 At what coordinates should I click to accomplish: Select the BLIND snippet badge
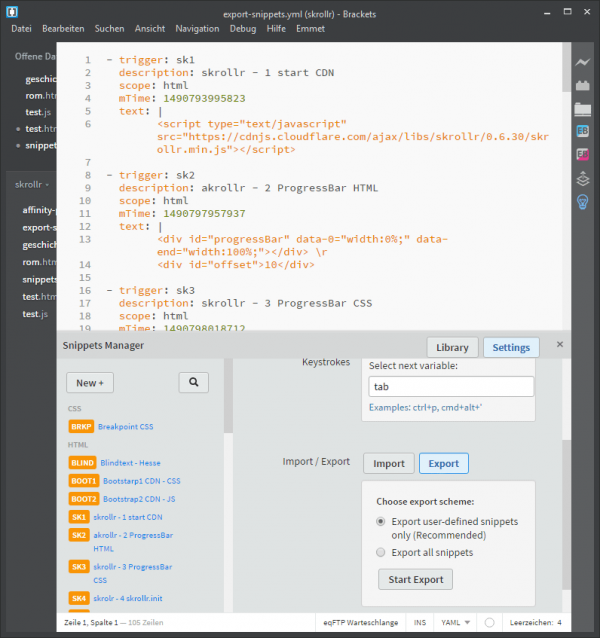pyautogui.click(x=82, y=463)
